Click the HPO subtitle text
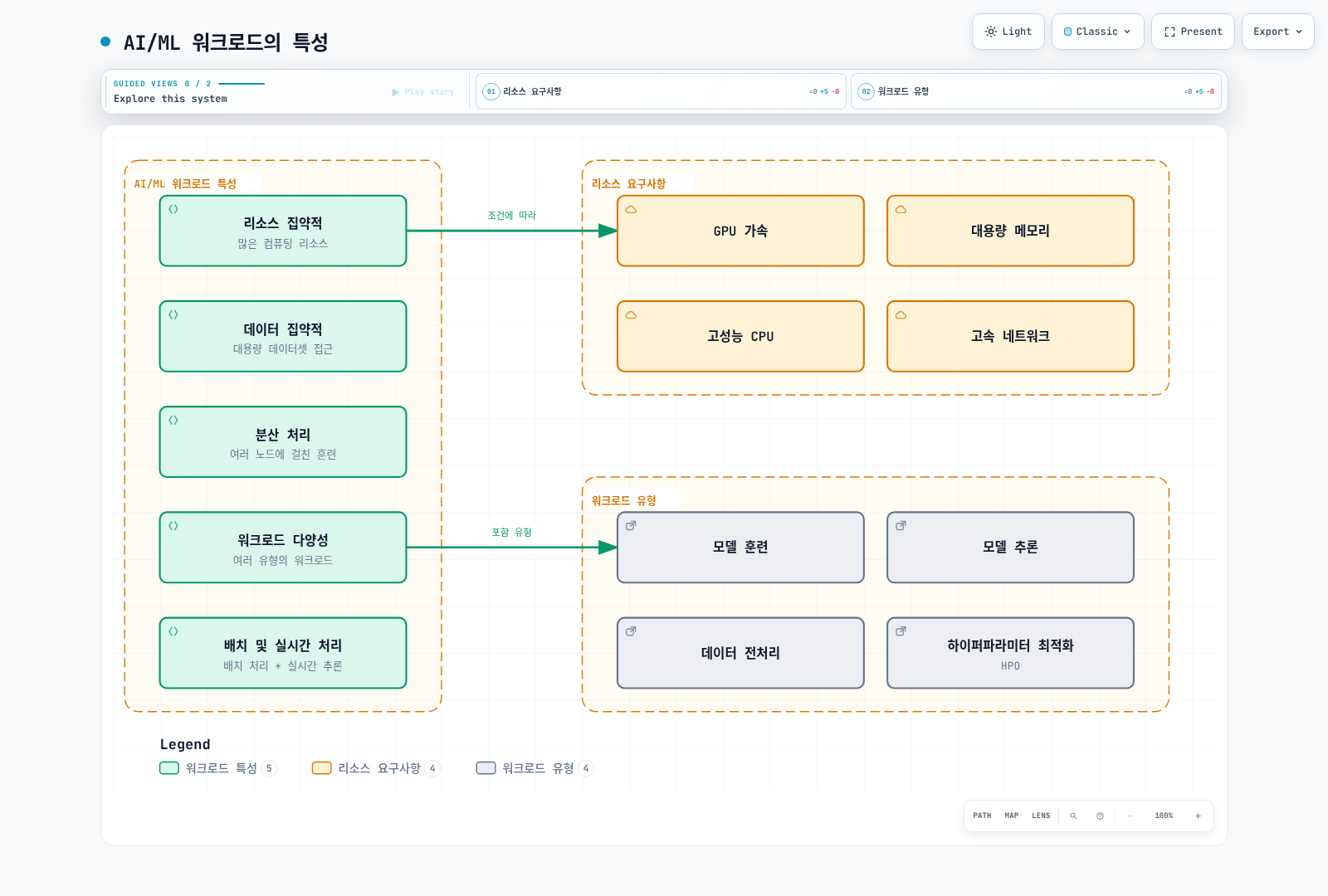Screen dimensions: 1328x896 coord(1010,666)
